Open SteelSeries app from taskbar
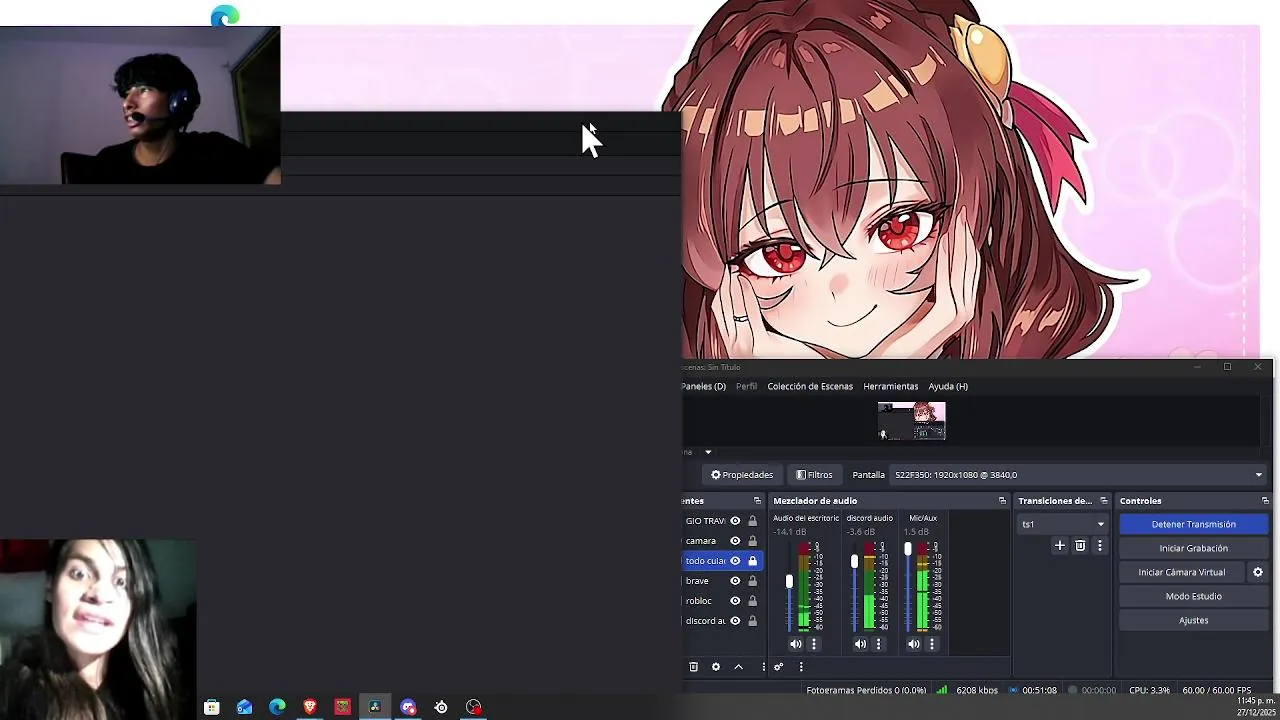Screen dimensions: 1280x720 441,707
